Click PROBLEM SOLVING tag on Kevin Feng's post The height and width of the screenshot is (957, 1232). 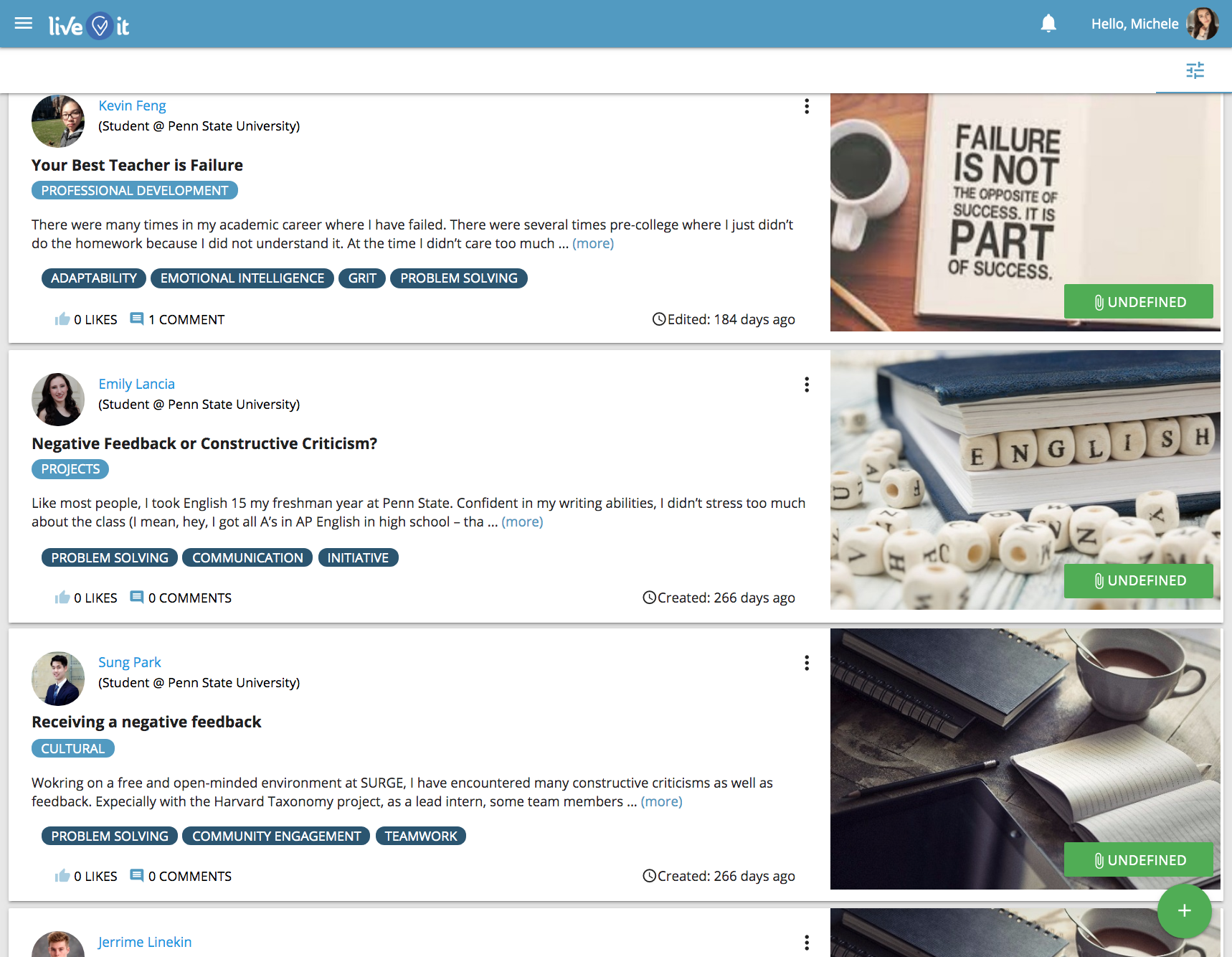tap(459, 278)
